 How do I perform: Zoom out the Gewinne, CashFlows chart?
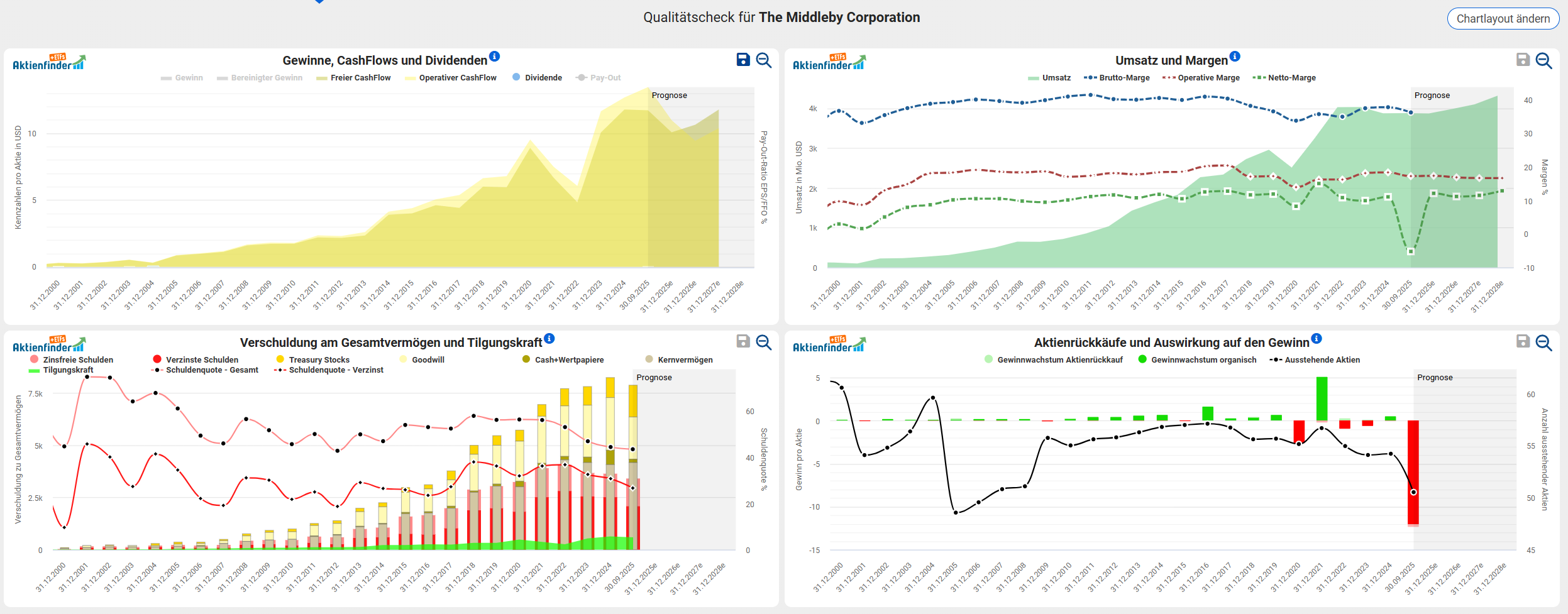764,60
